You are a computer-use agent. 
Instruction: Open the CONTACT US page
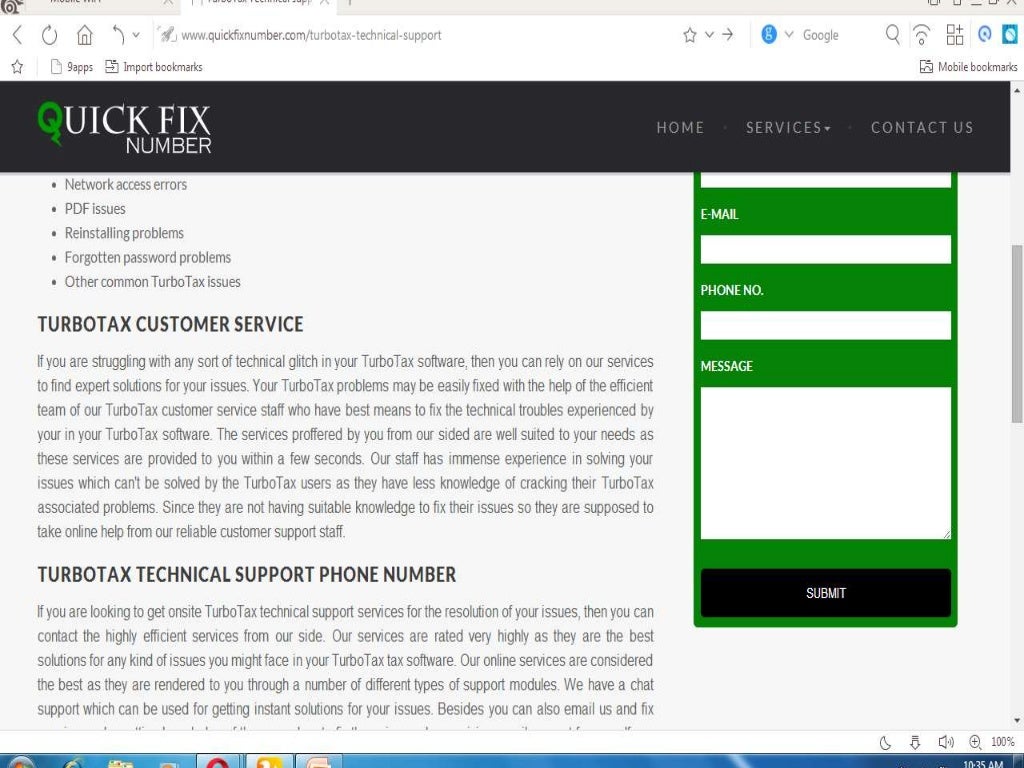pyautogui.click(x=922, y=127)
